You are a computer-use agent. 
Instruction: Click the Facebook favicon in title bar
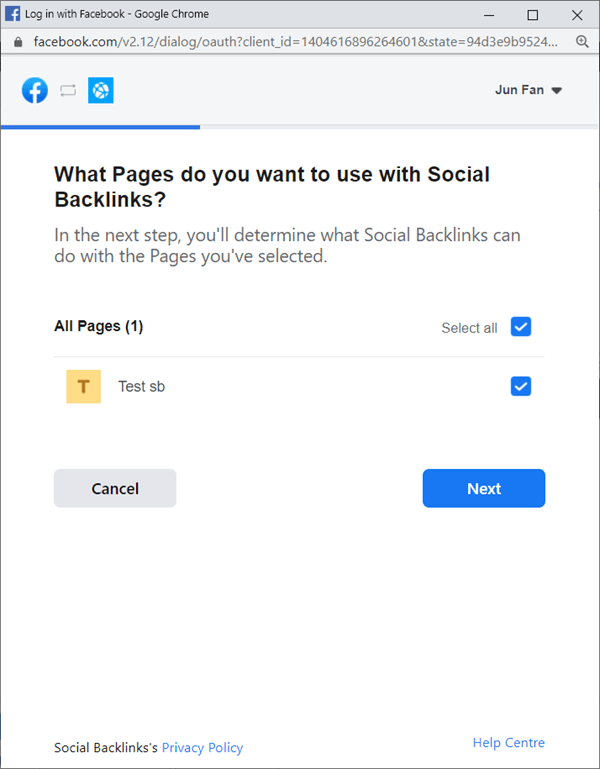(13, 15)
